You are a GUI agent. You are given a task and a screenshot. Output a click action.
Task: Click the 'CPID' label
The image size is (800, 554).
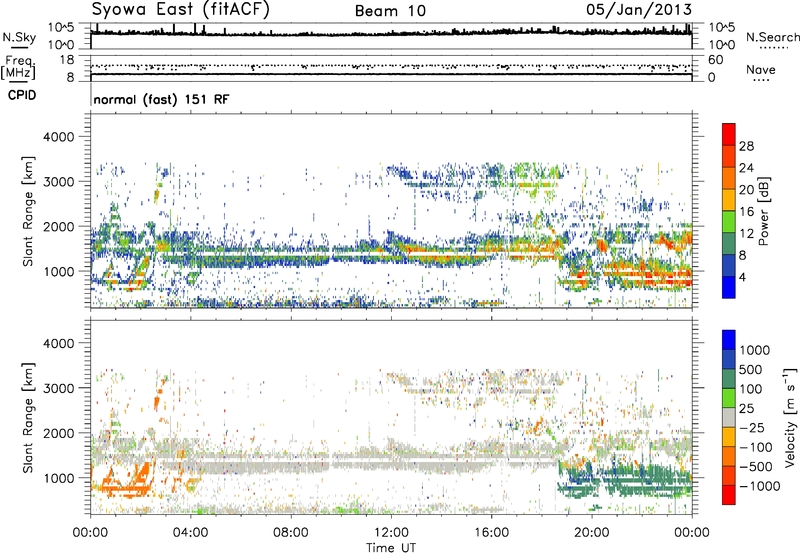coord(22,95)
